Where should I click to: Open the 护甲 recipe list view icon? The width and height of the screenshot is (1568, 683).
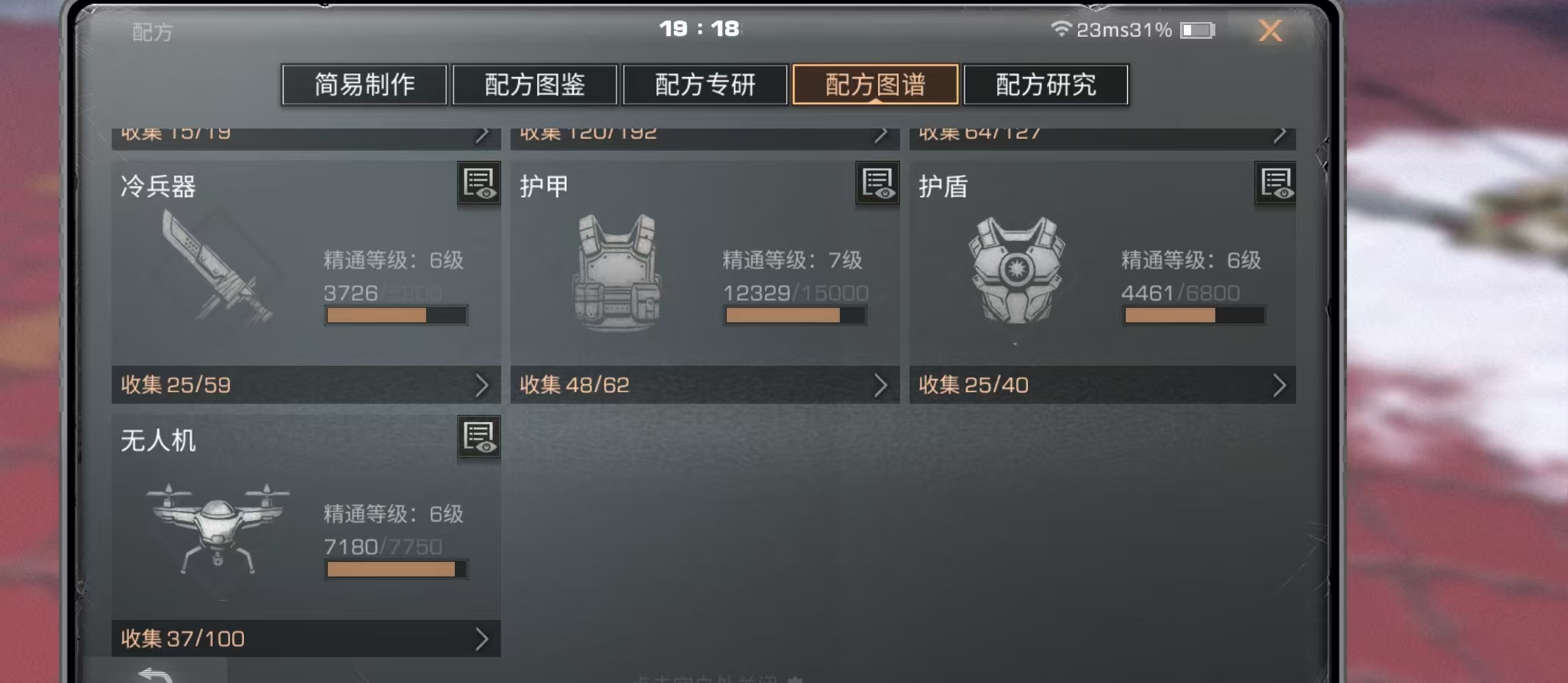(x=877, y=183)
